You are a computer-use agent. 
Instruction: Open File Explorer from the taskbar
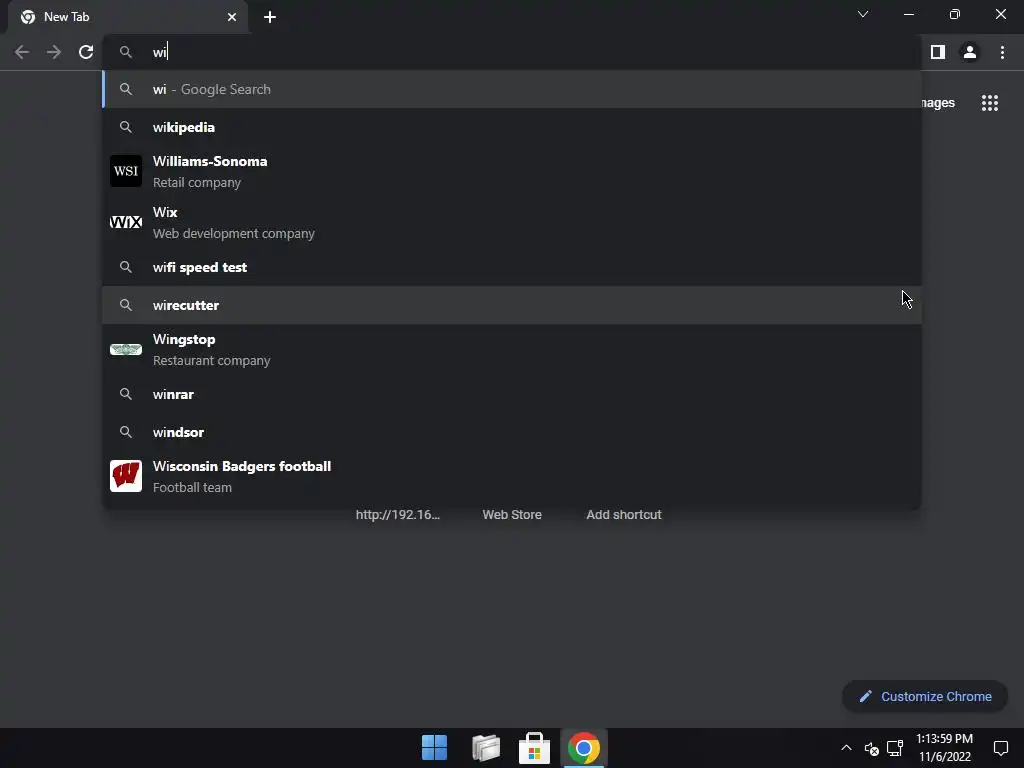point(486,748)
